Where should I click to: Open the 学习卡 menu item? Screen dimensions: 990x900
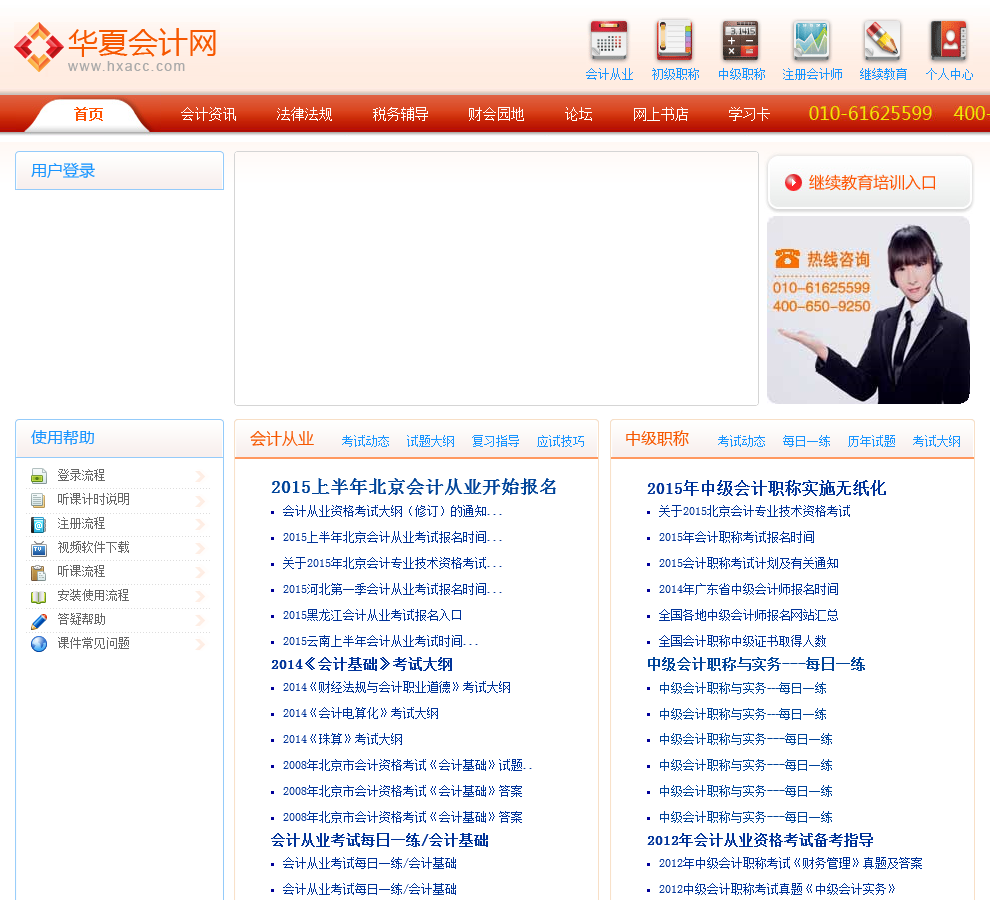click(749, 114)
